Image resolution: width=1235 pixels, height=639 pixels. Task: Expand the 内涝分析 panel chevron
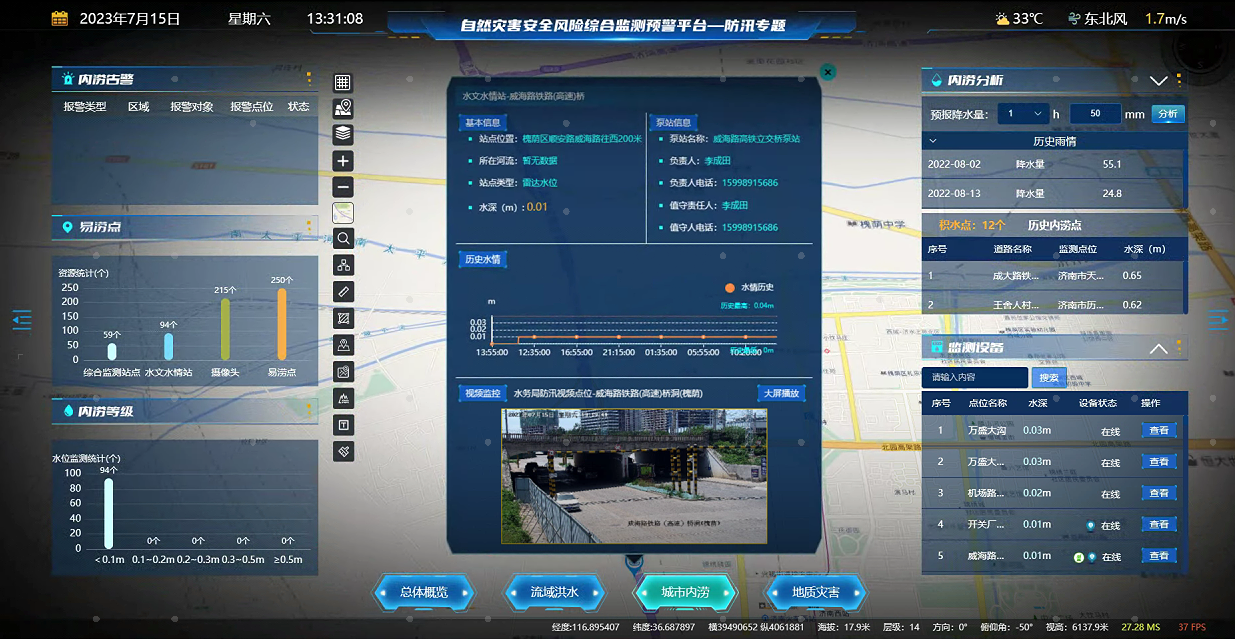click(x=1158, y=81)
